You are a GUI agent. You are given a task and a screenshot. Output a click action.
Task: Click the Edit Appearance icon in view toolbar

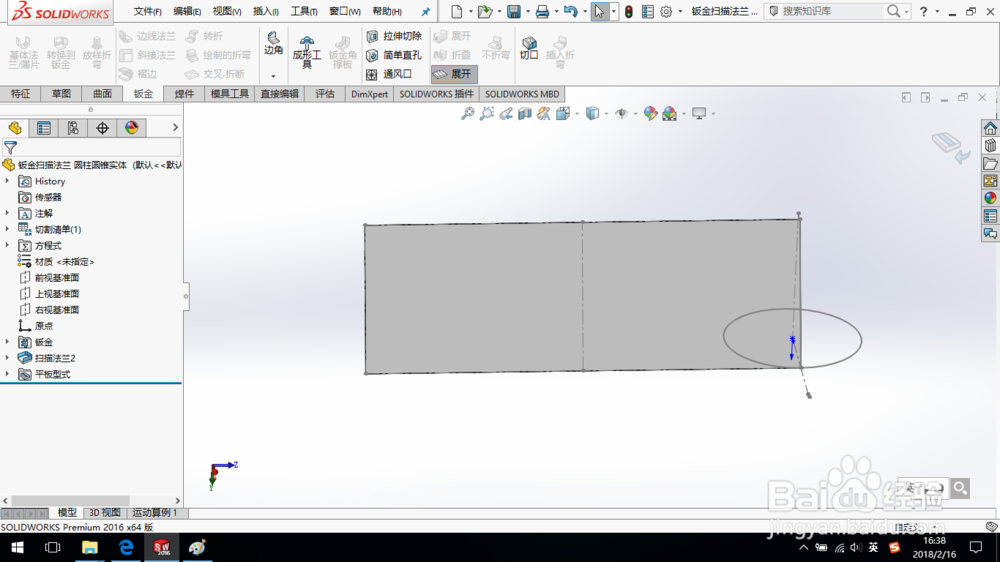[x=650, y=114]
